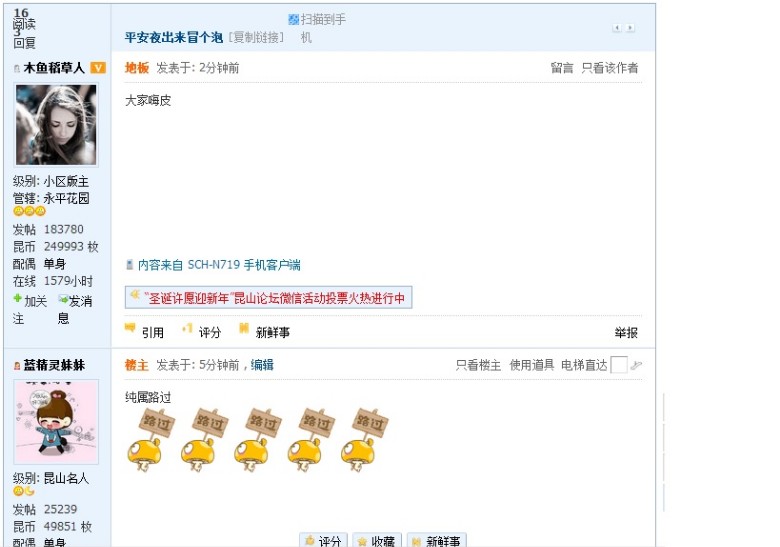Click the 电梯直达 floor number box

click(618, 365)
